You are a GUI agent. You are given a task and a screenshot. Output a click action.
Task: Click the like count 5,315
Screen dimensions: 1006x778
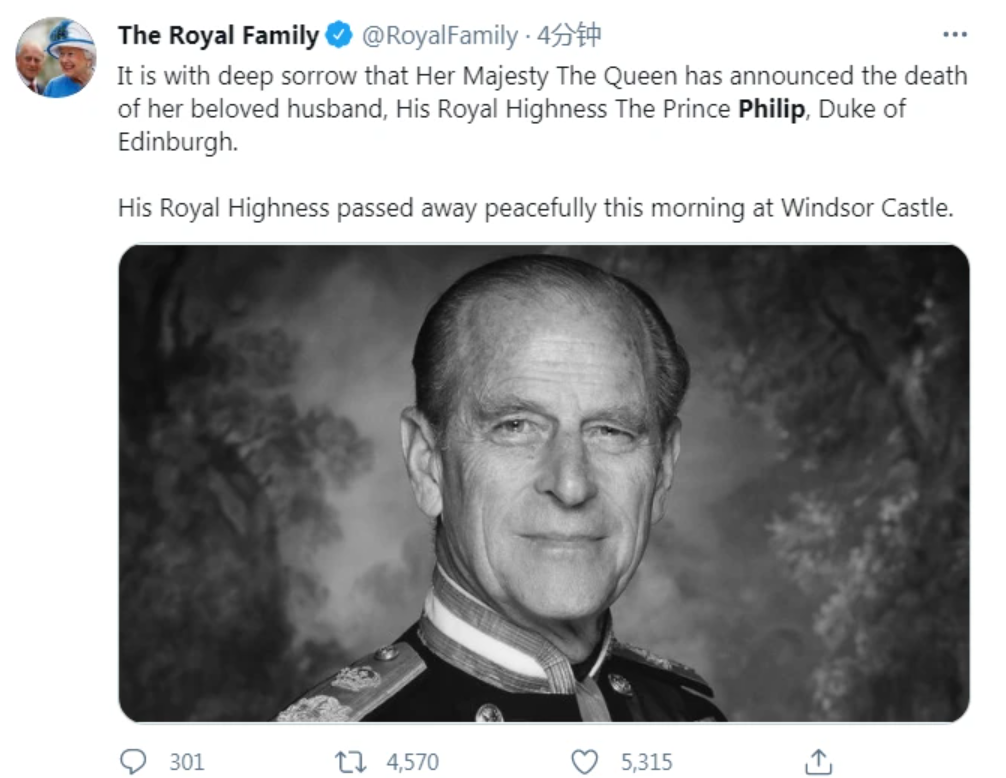(648, 762)
